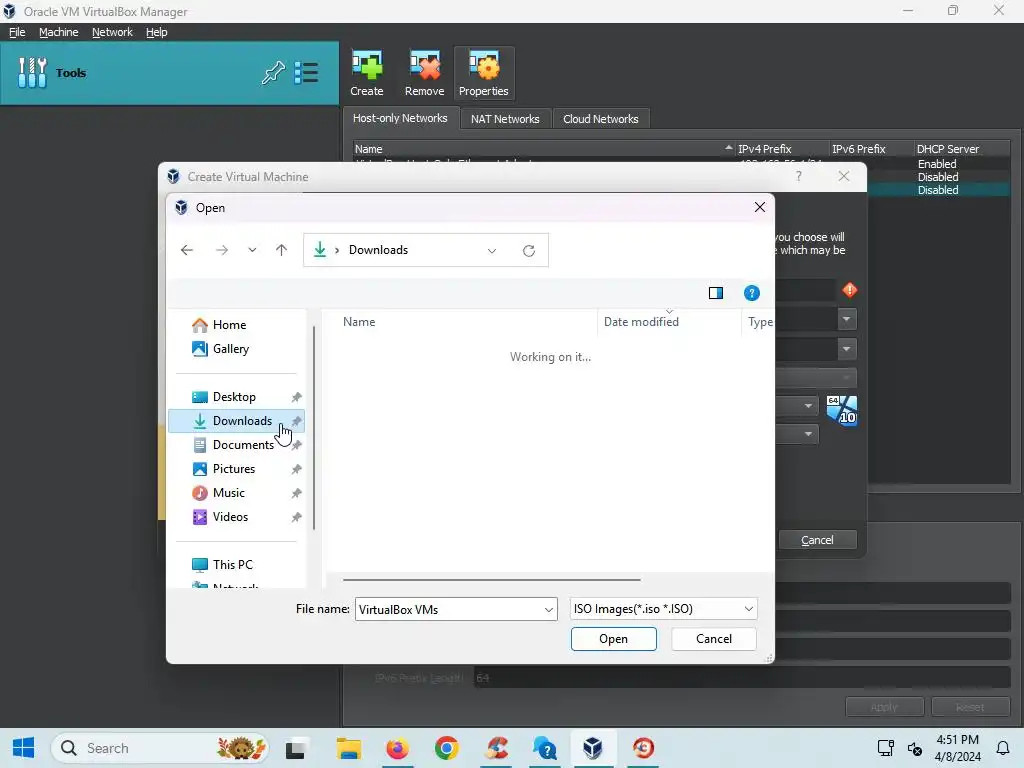The width and height of the screenshot is (1024, 768).
Task: Click the File name input field
Action: (449, 610)
